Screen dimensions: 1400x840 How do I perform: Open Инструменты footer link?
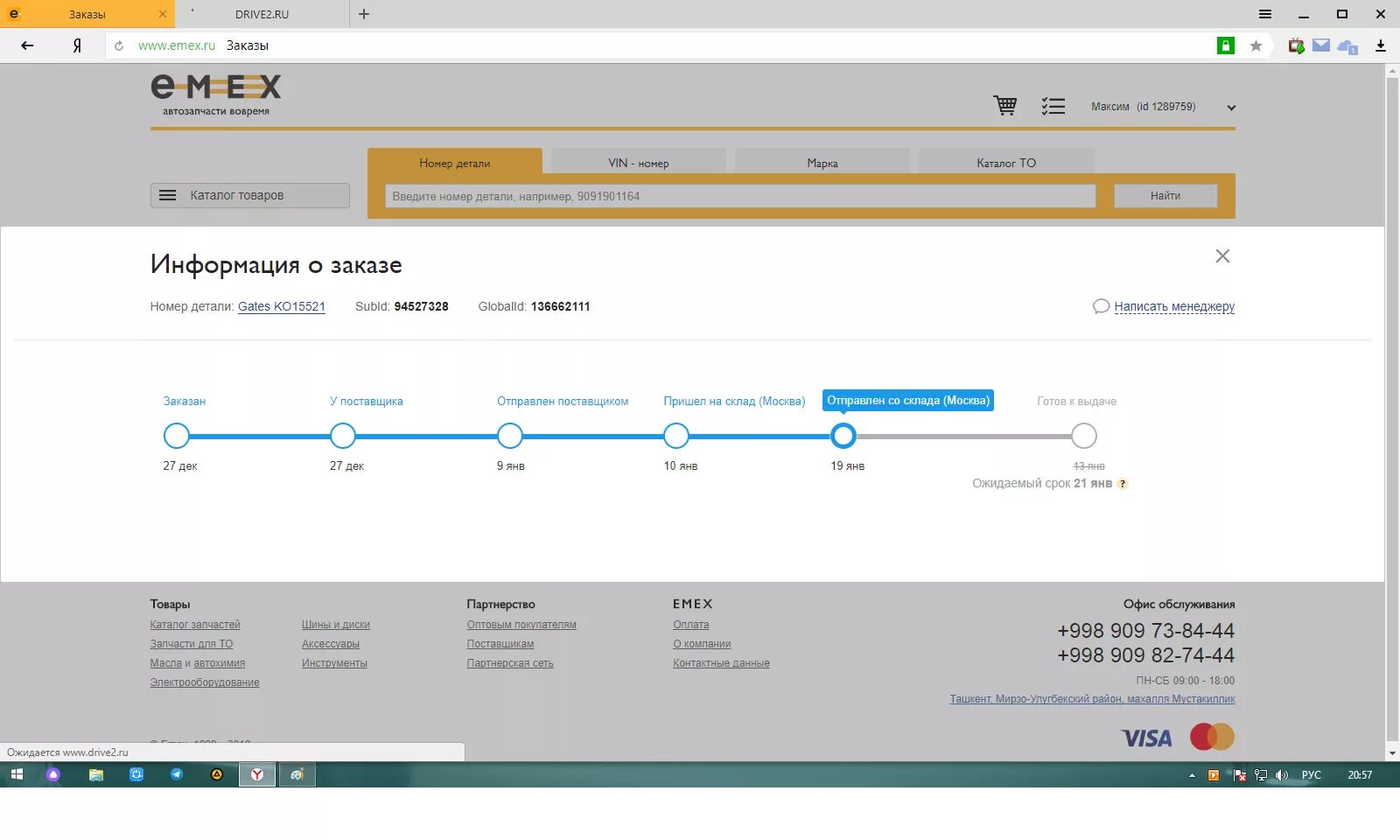click(334, 663)
